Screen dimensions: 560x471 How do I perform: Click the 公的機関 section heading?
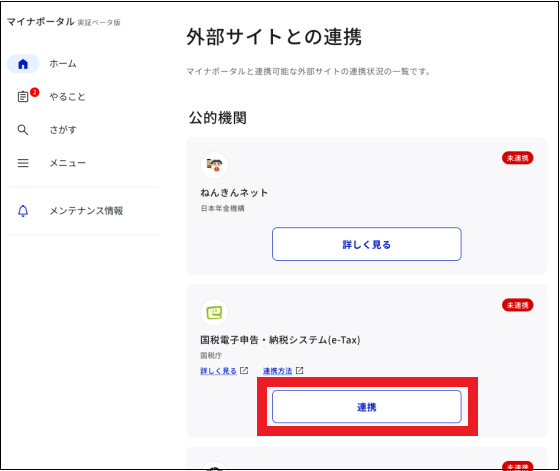[x=218, y=117]
